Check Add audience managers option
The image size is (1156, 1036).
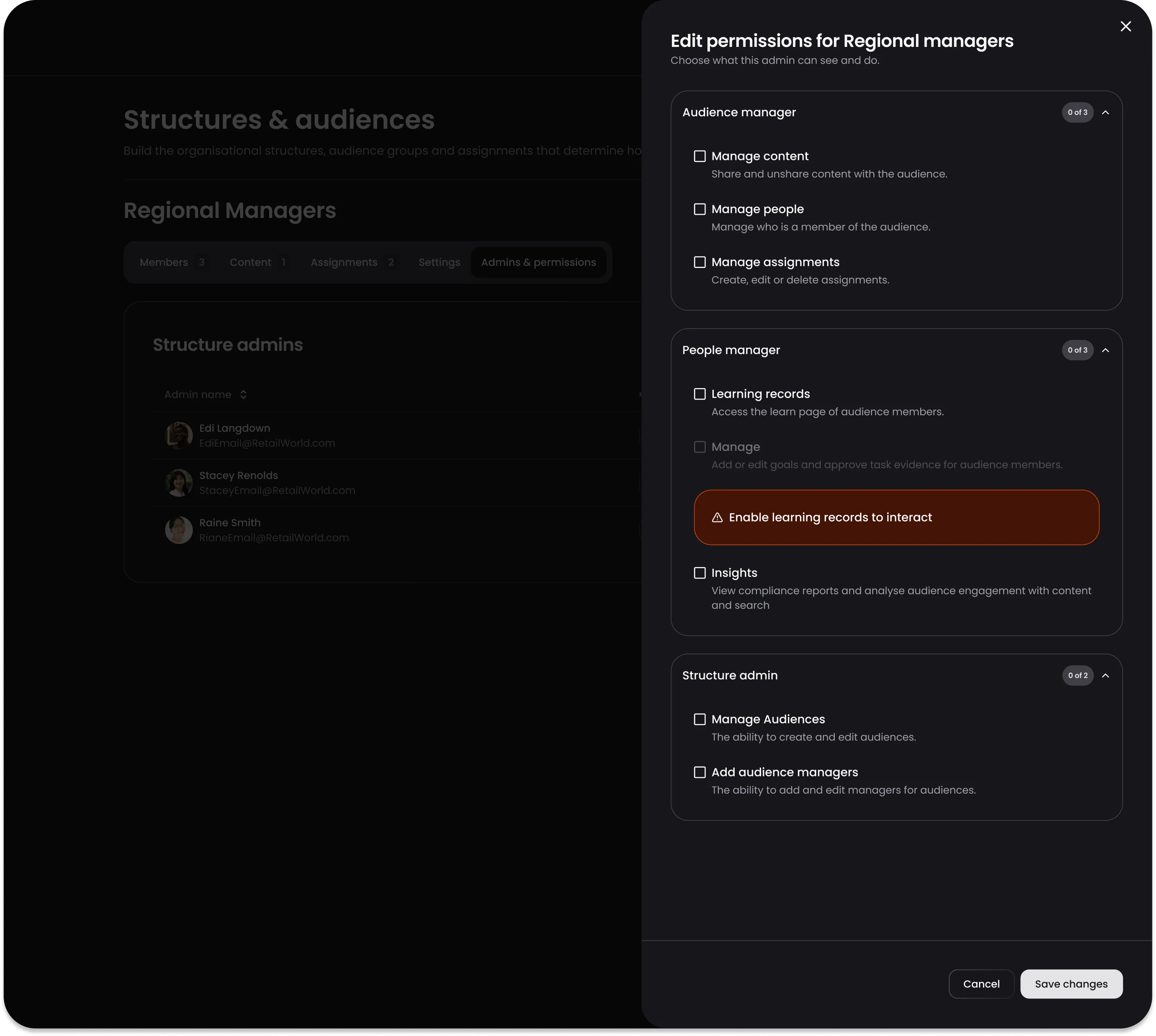click(700, 772)
